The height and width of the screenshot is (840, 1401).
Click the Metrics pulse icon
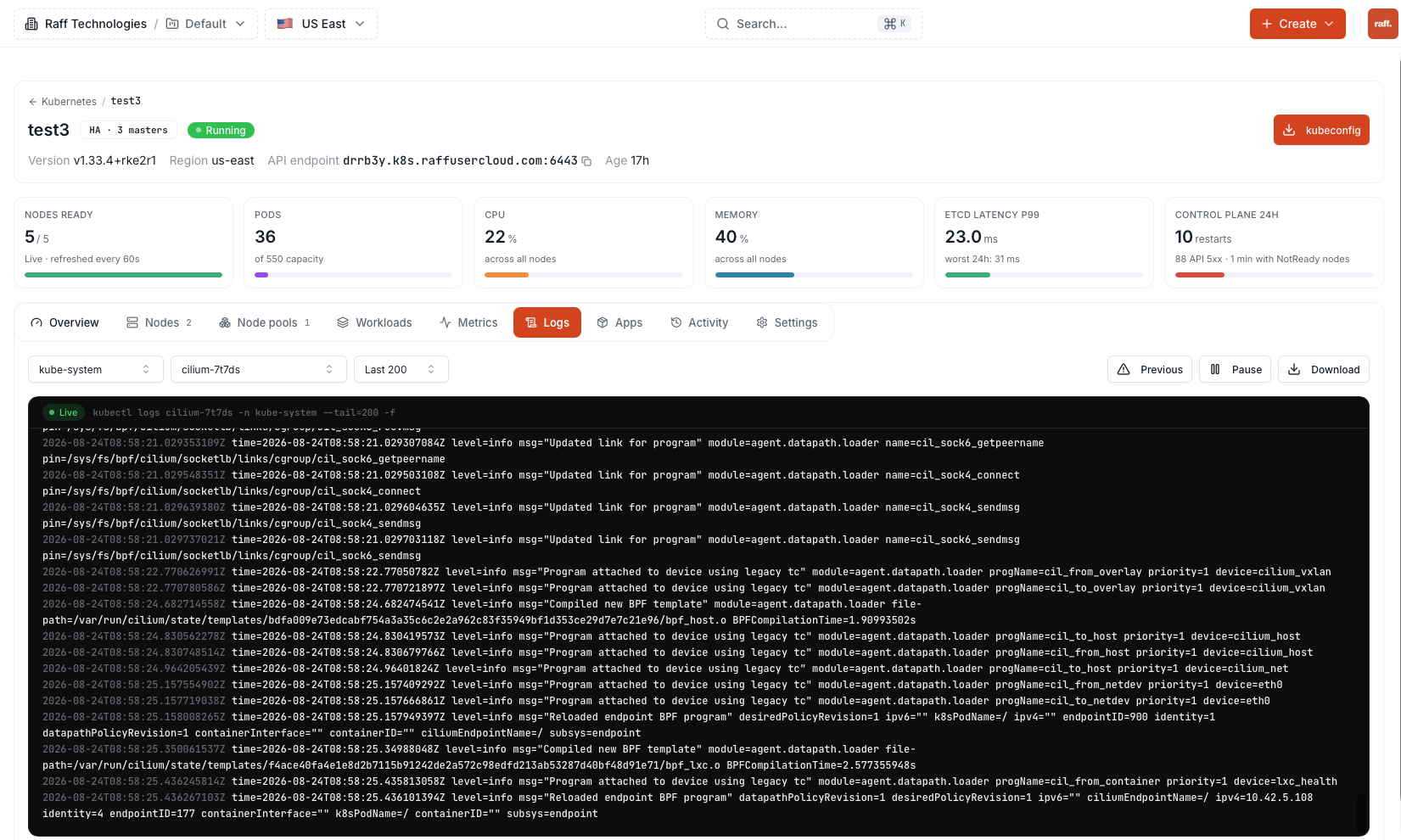pos(446,322)
